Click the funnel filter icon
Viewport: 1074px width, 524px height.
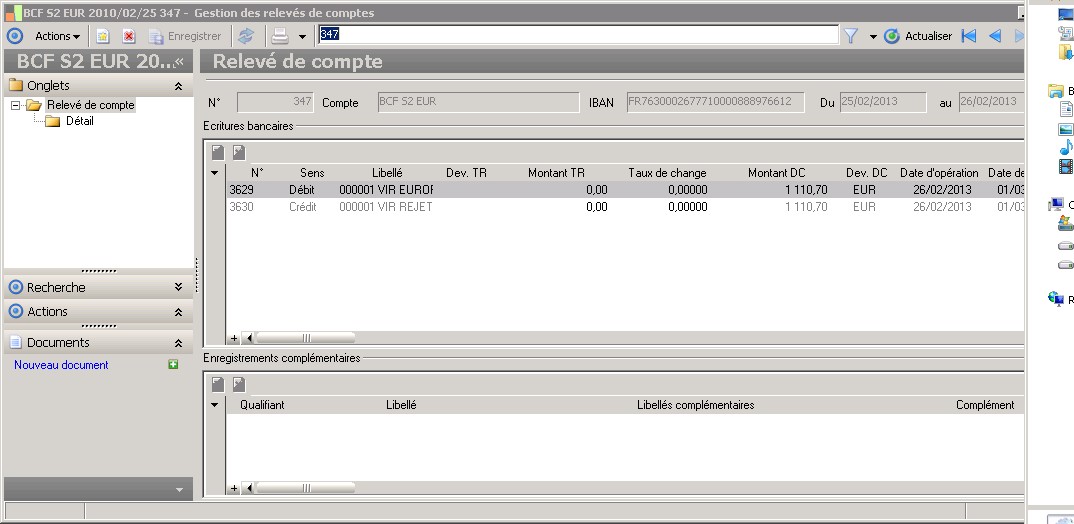(851, 36)
